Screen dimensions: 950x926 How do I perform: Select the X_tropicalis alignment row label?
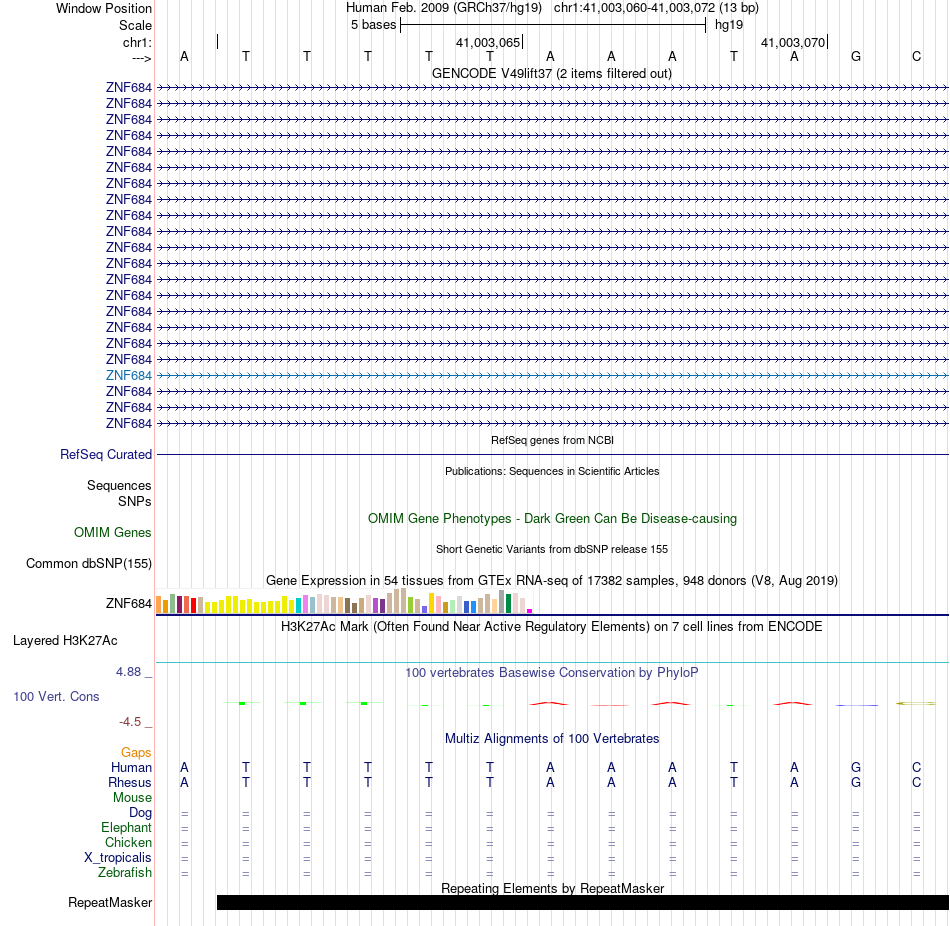coord(118,858)
